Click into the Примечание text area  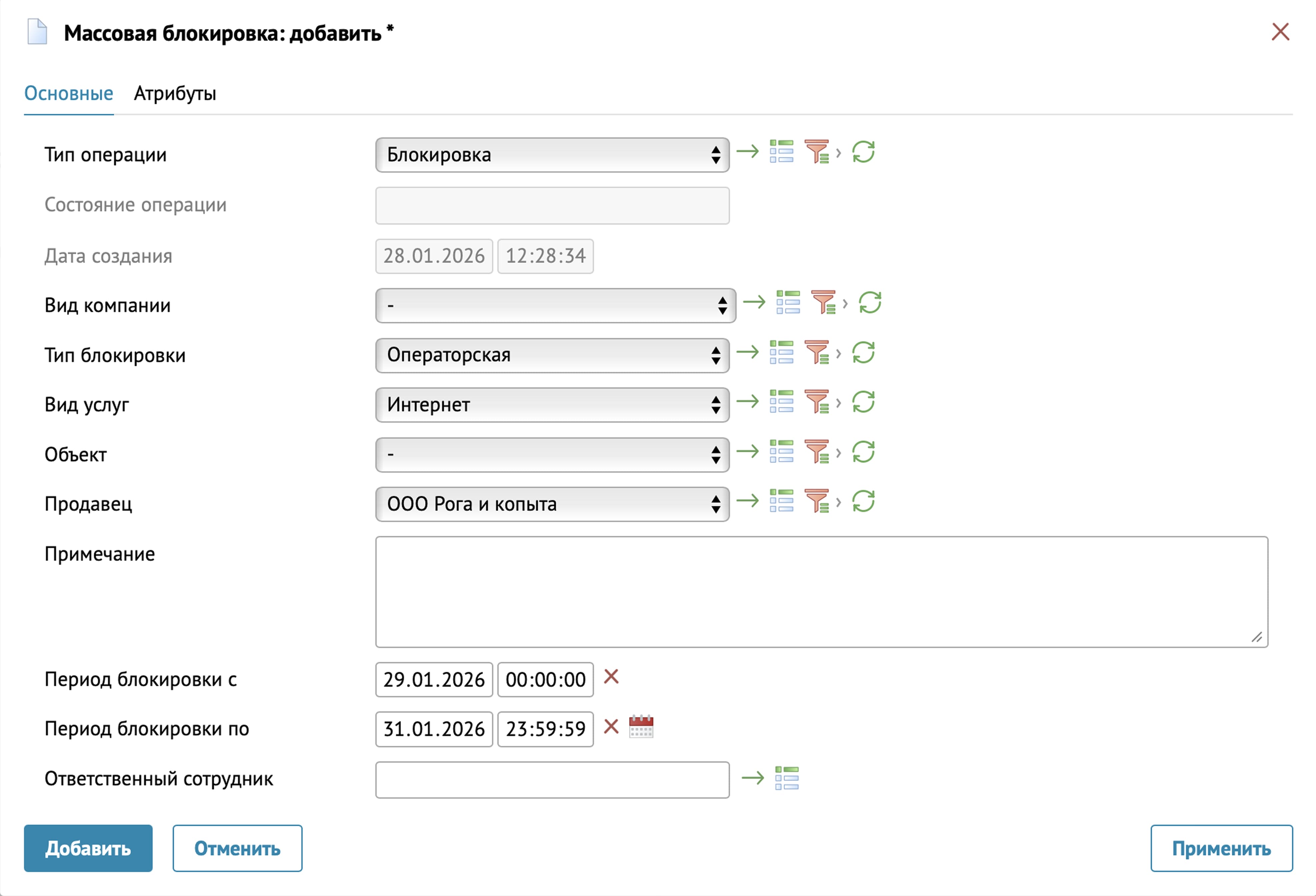[821, 592]
